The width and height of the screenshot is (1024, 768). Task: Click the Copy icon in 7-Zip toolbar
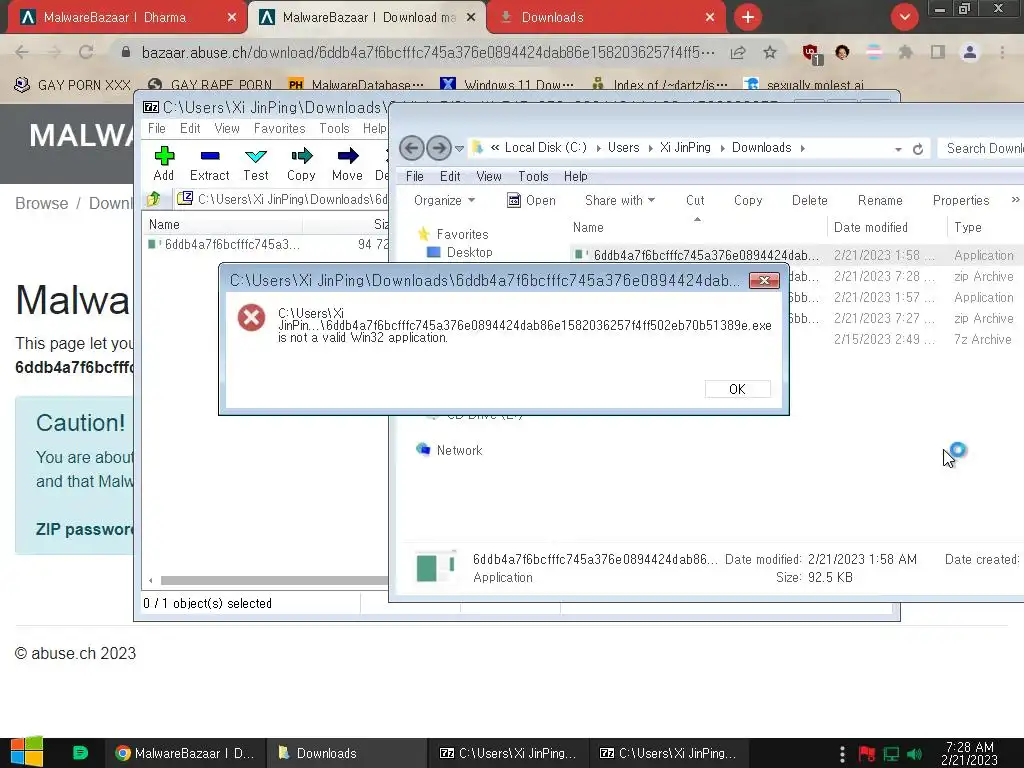(301, 163)
